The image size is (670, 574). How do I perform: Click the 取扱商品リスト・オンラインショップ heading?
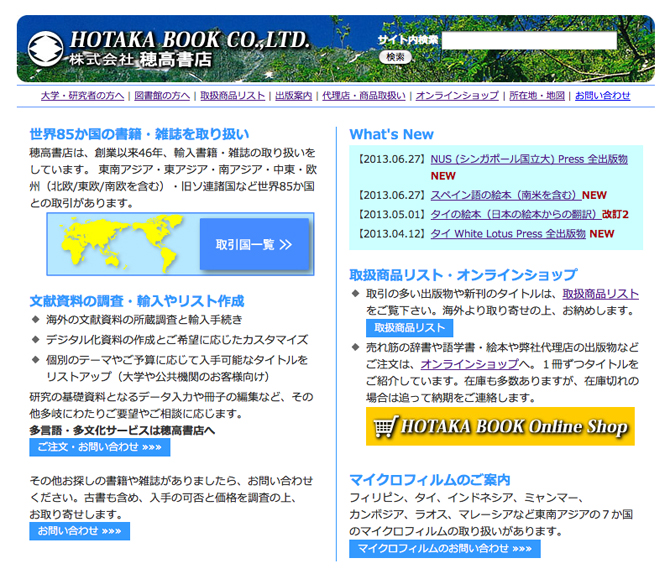[463, 275]
